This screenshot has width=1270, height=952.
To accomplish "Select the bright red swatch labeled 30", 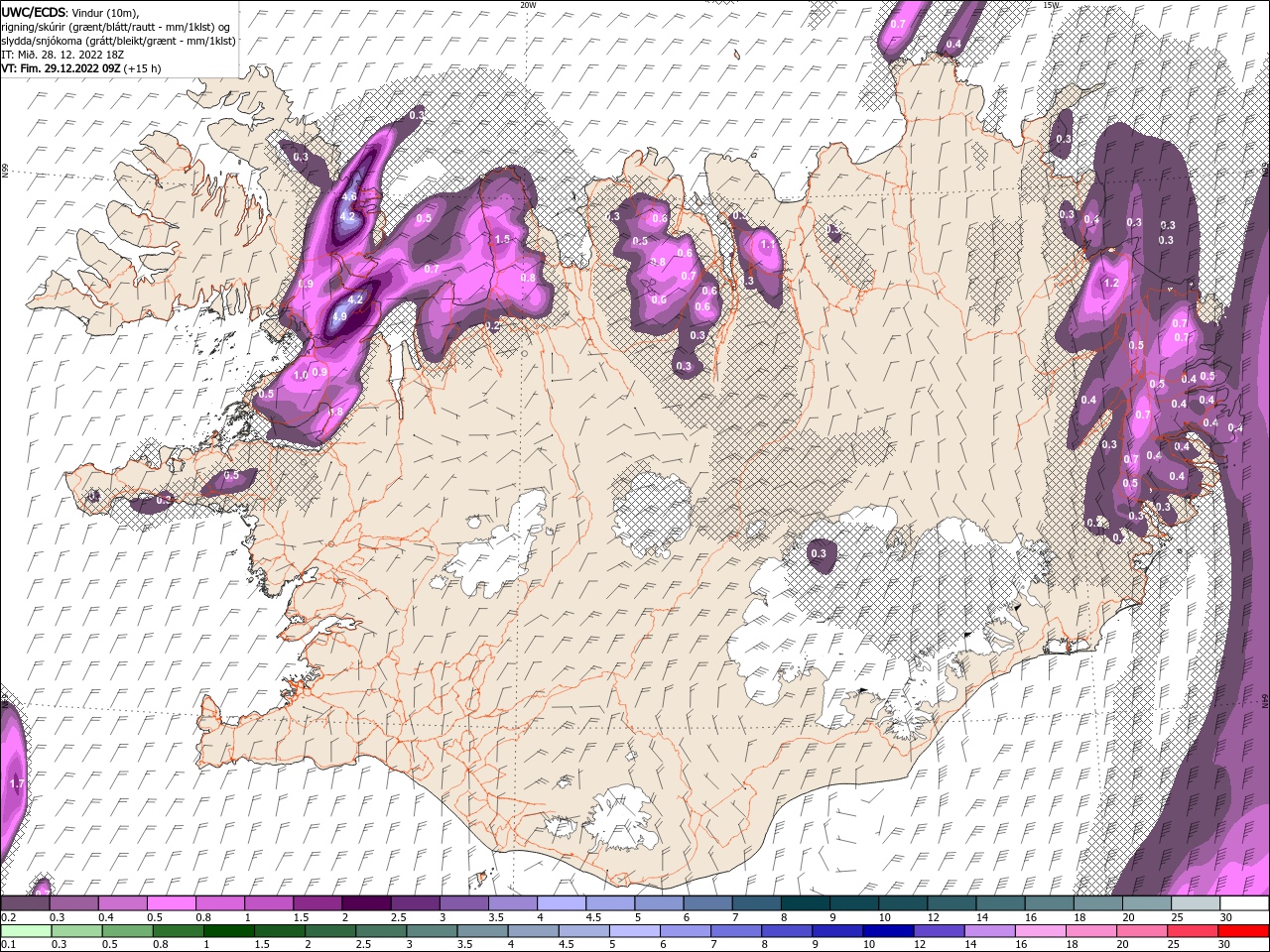I will tap(1243, 931).
